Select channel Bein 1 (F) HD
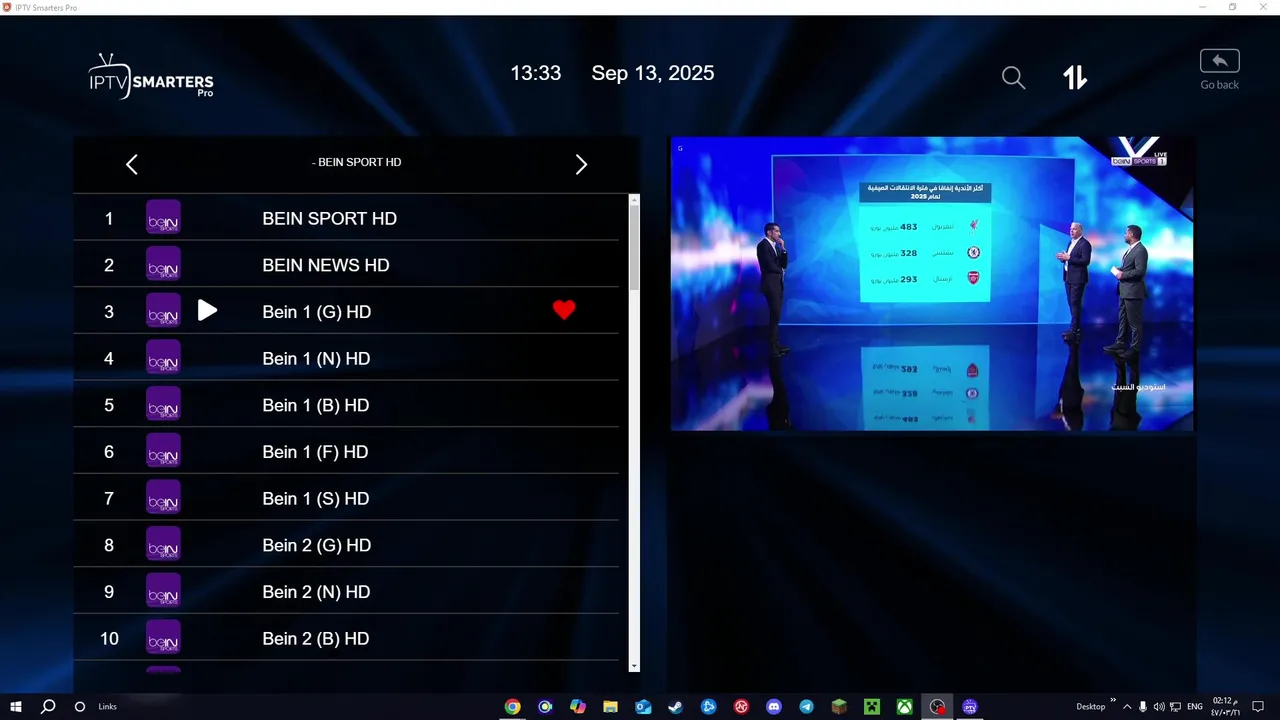The width and height of the screenshot is (1280, 720). click(x=346, y=452)
